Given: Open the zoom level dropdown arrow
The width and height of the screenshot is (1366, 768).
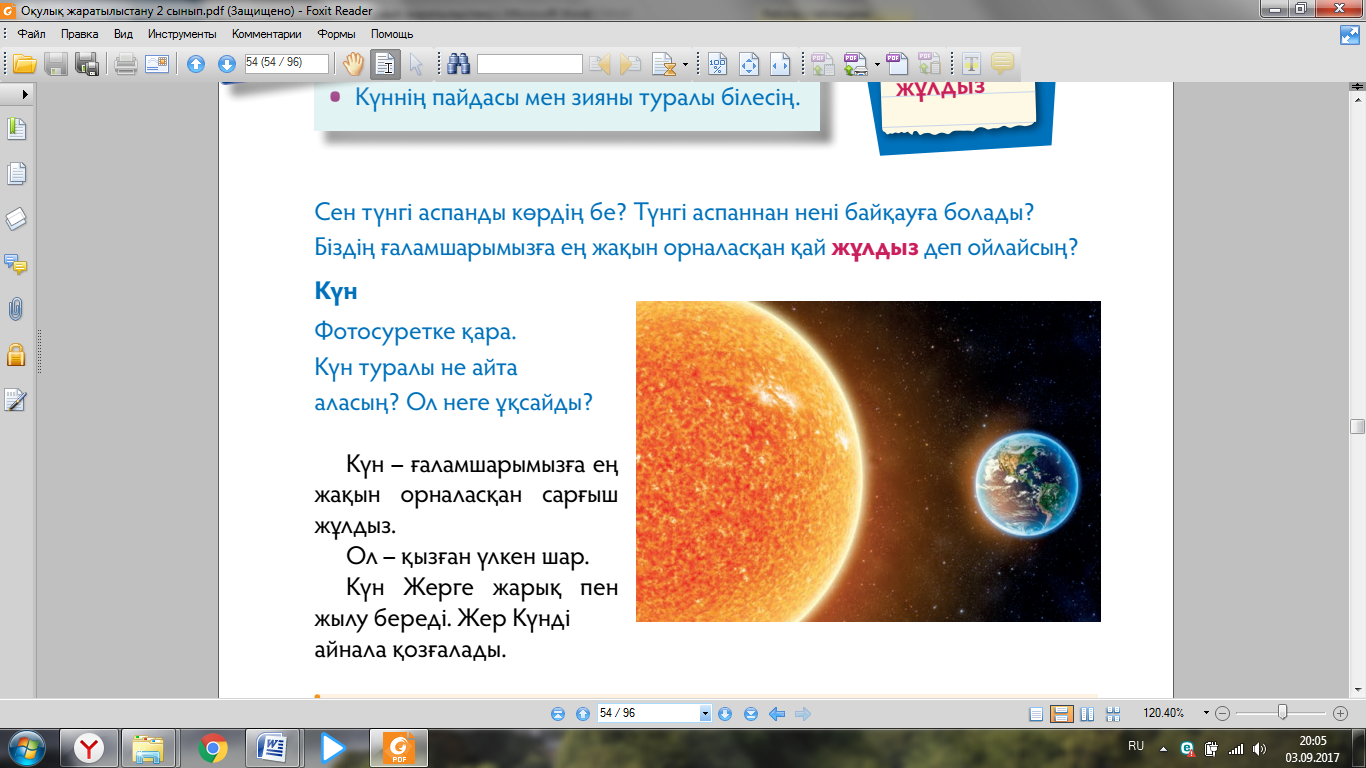Looking at the screenshot, I should 1207,714.
